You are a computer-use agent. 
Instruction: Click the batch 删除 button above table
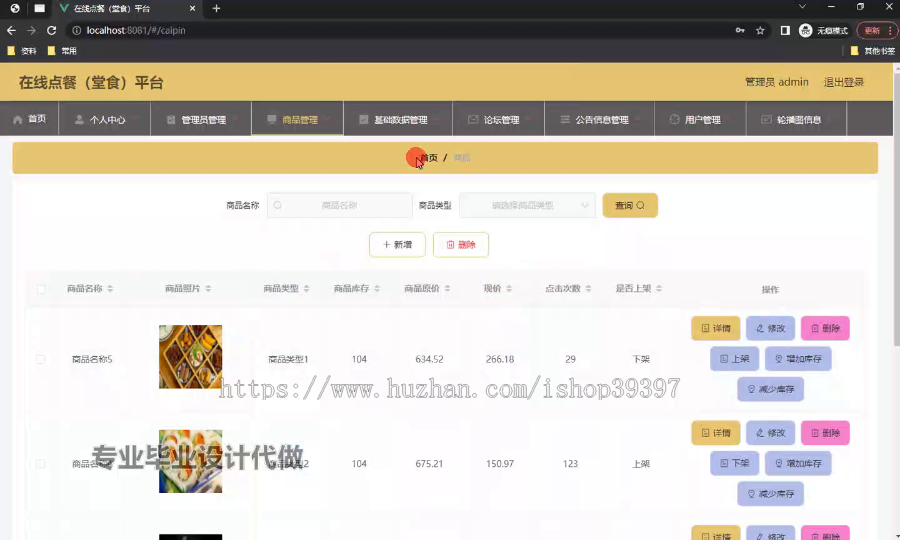[461, 244]
